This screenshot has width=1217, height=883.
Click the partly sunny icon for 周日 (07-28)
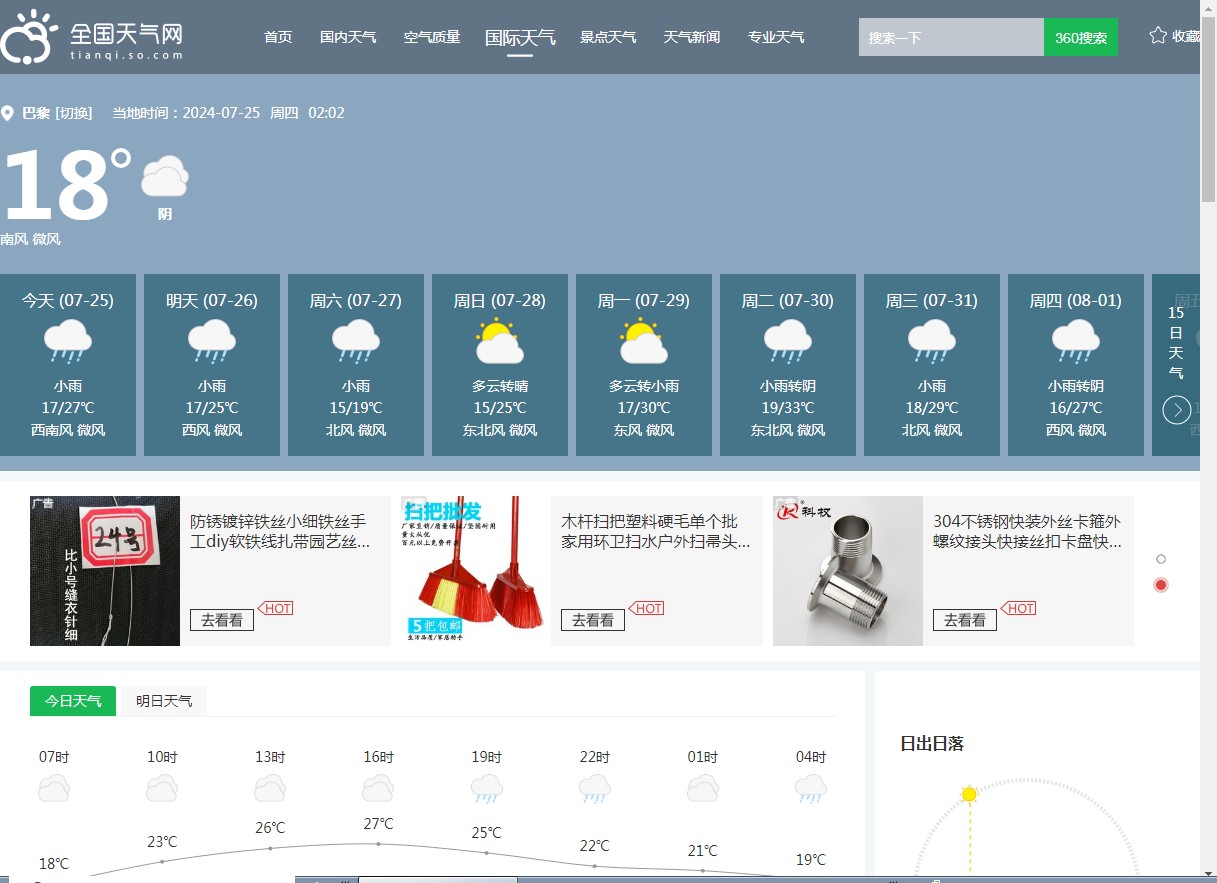click(x=499, y=342)
